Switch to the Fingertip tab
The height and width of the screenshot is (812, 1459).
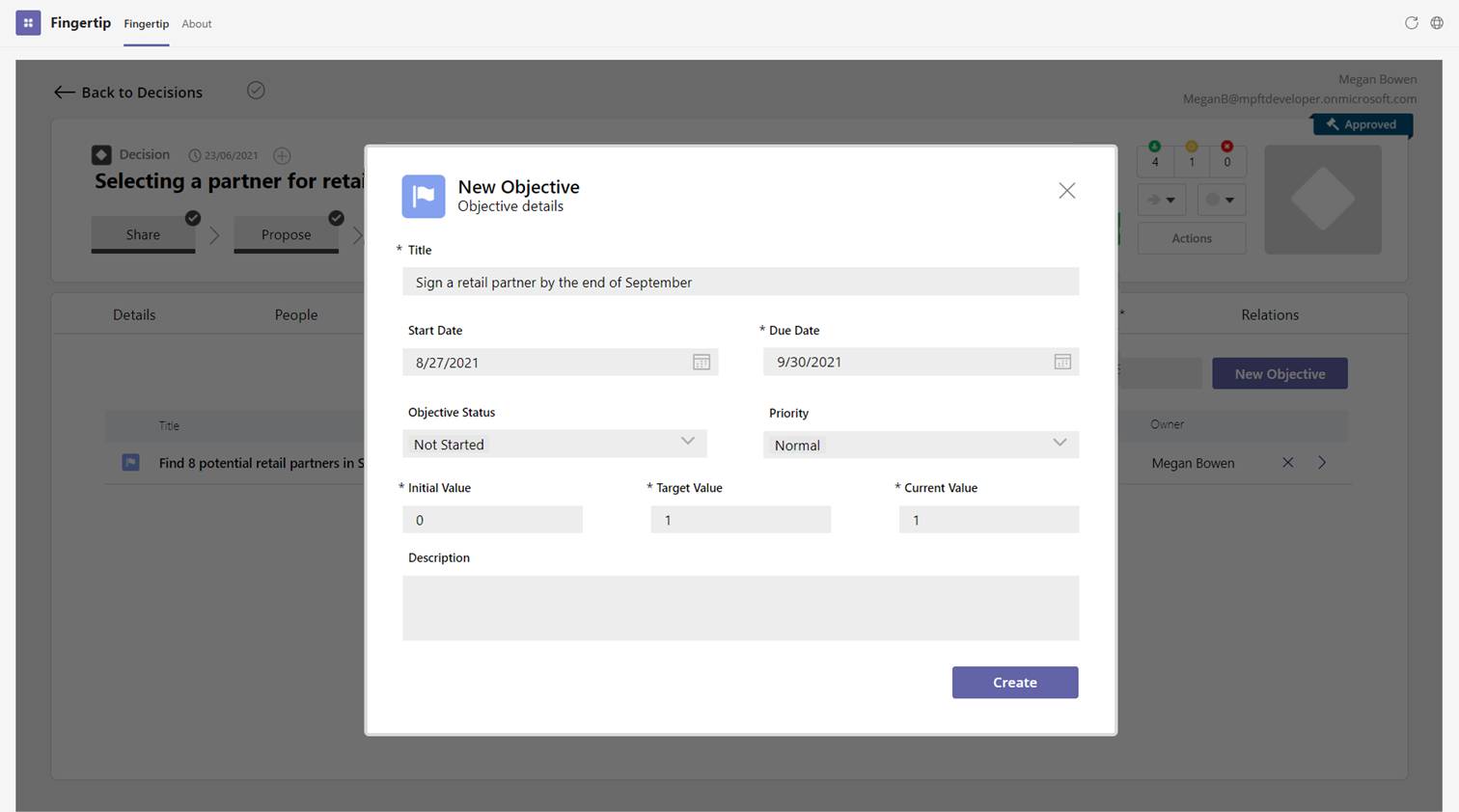click(147, 24)
